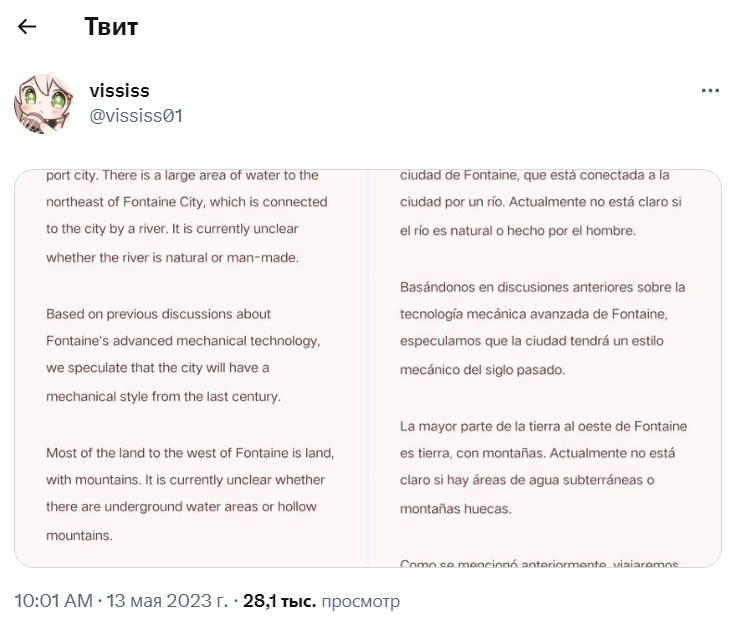Open the vississ display name profile

pos(119,91)
